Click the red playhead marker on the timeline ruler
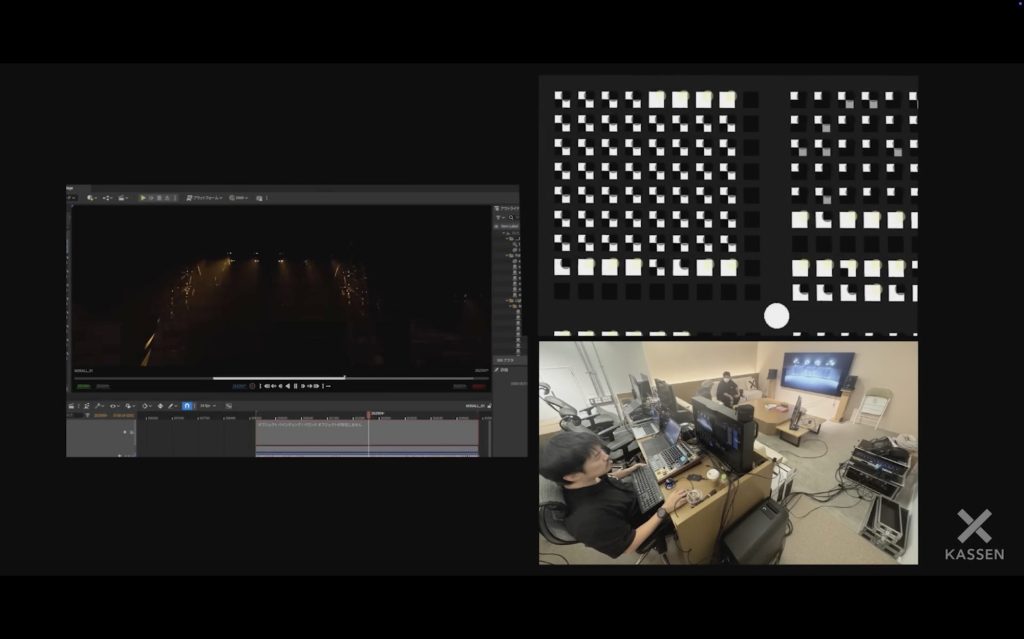This screenshot has height=639, width=1024. click(x=369, y=414)
